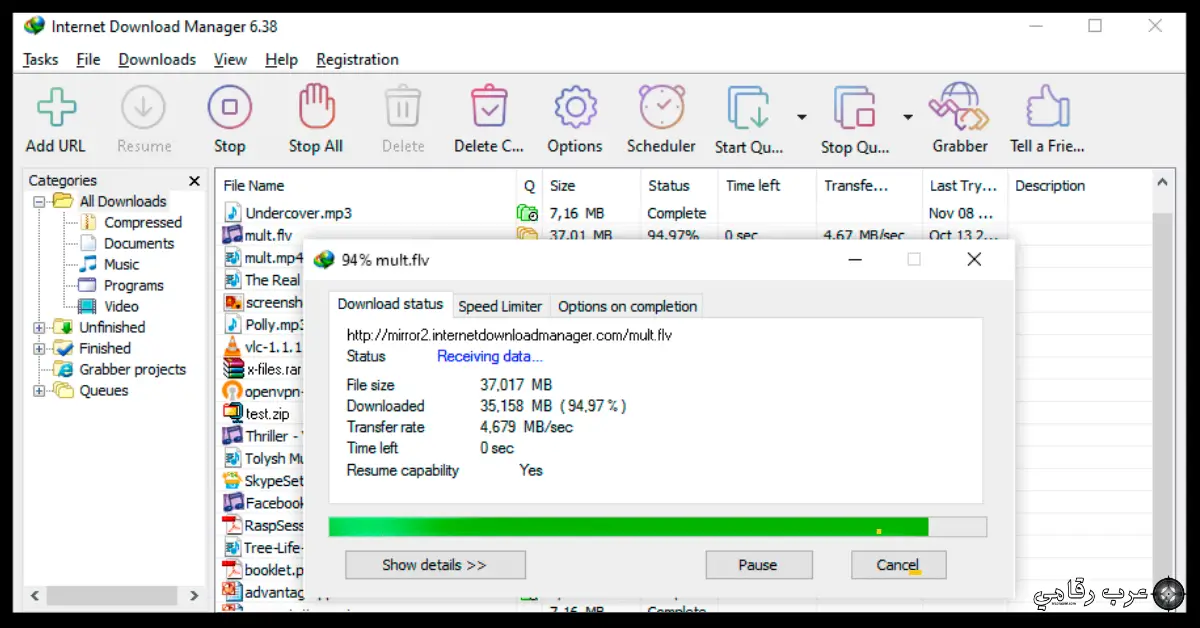
Task: Click the Add URL icon
Action: 55,107
